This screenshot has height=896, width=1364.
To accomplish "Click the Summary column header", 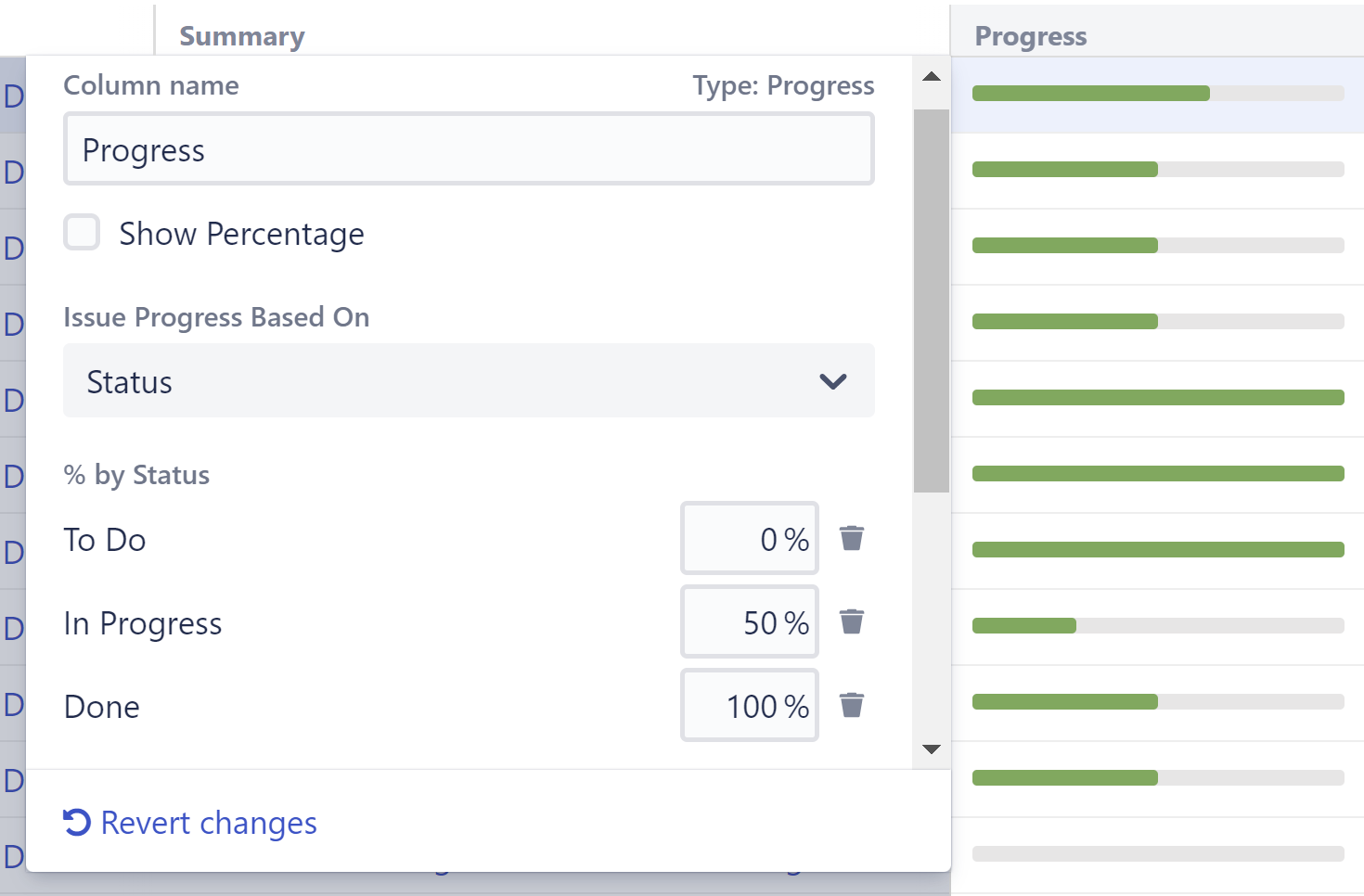I will coord(240,35).
